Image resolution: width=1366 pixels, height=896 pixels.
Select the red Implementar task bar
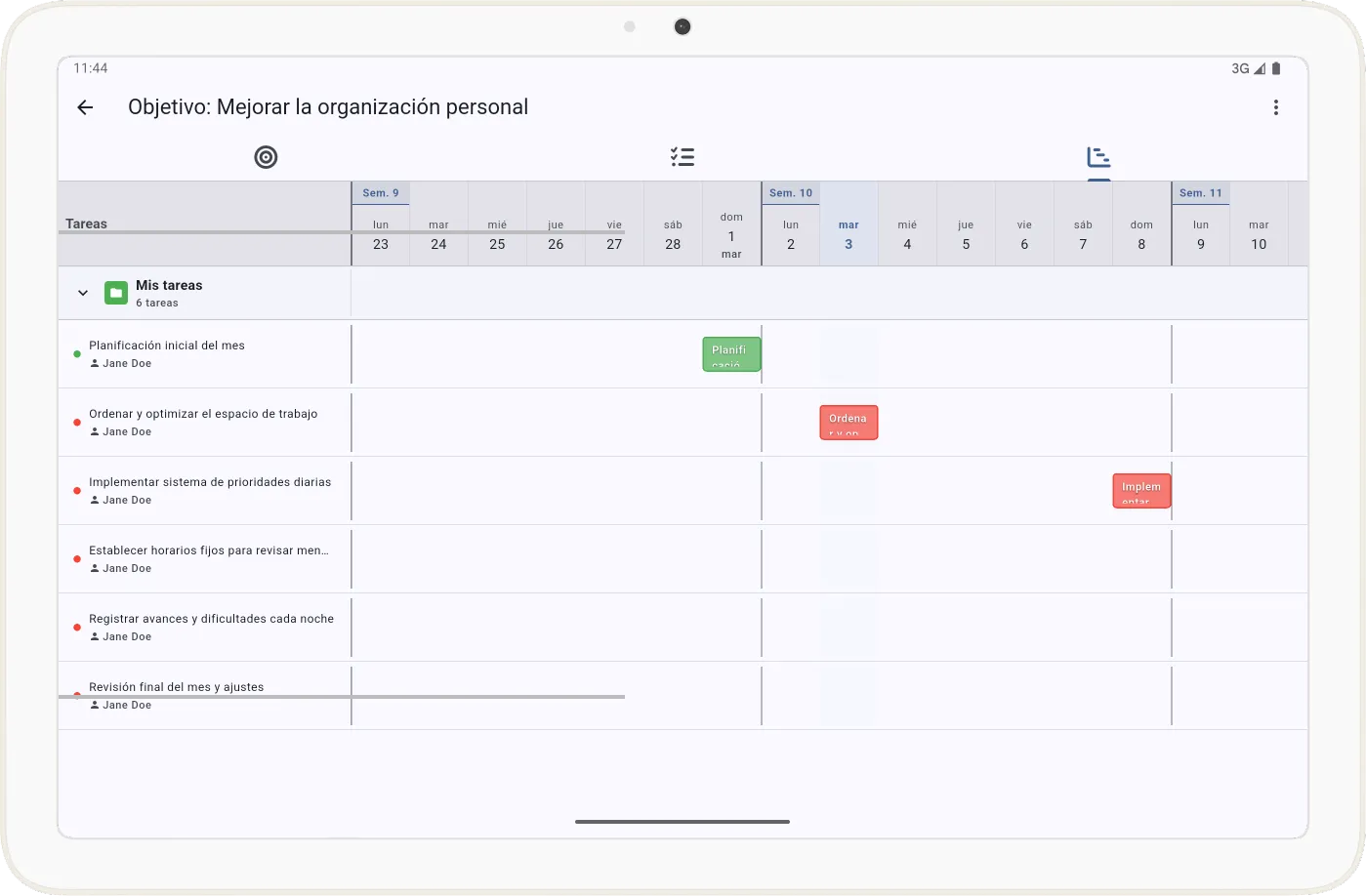coord(1140,490)
